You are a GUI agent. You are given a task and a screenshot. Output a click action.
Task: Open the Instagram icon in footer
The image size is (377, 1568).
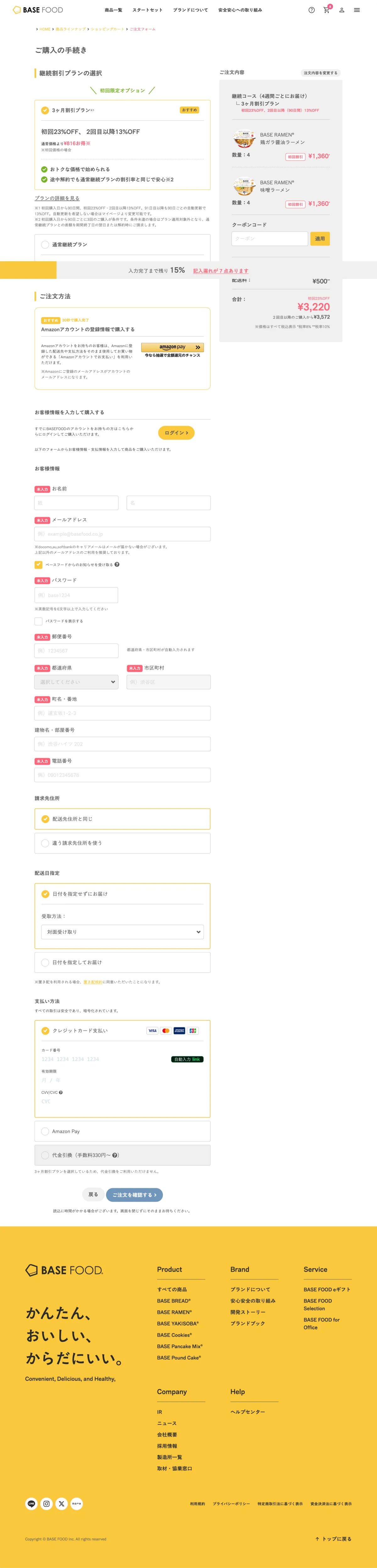pyautogui.click(x=46, y=1504)
